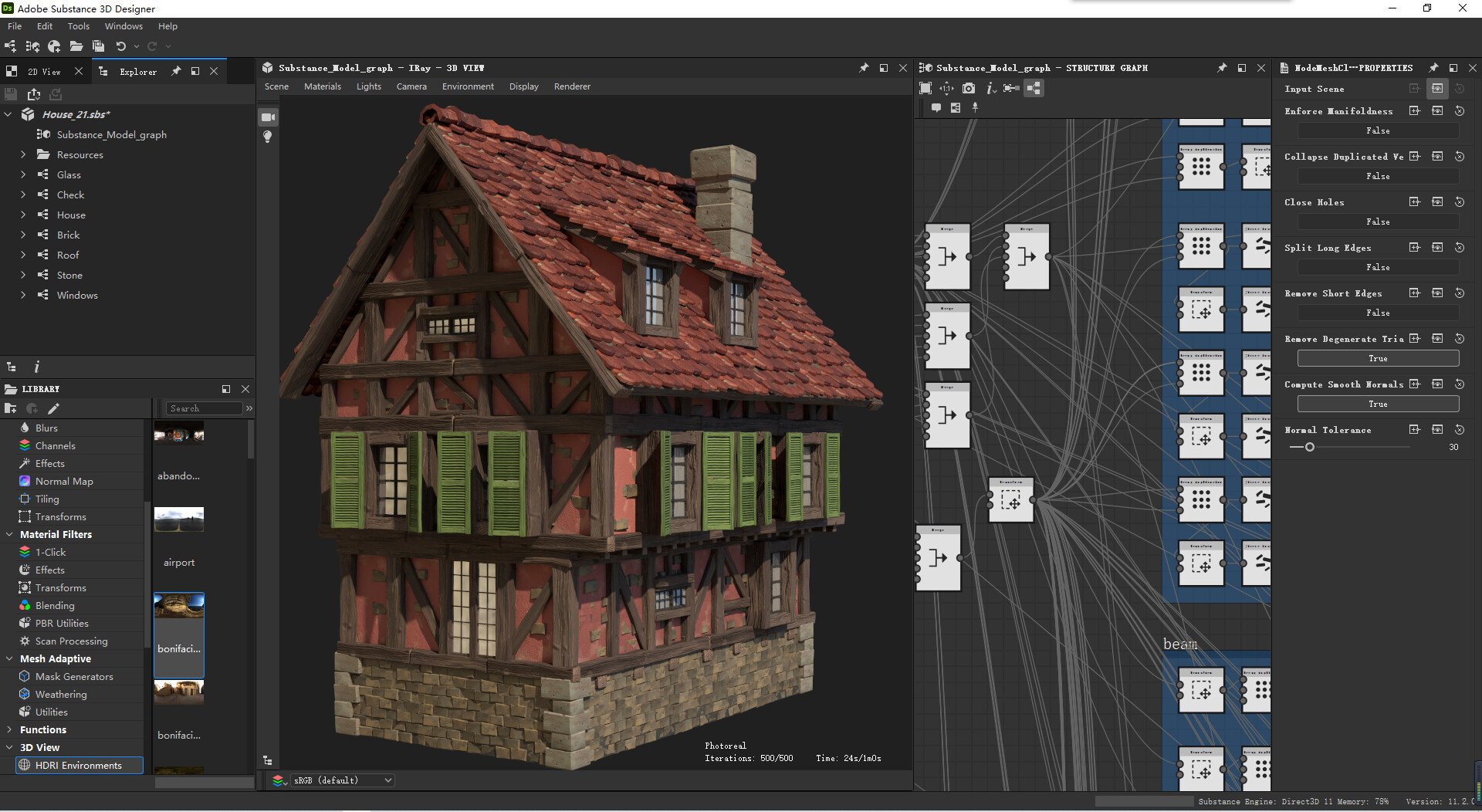Toggle Compute Smooth Normals off
This screenshot has height=812, width=1482.
click(1379, 404)
